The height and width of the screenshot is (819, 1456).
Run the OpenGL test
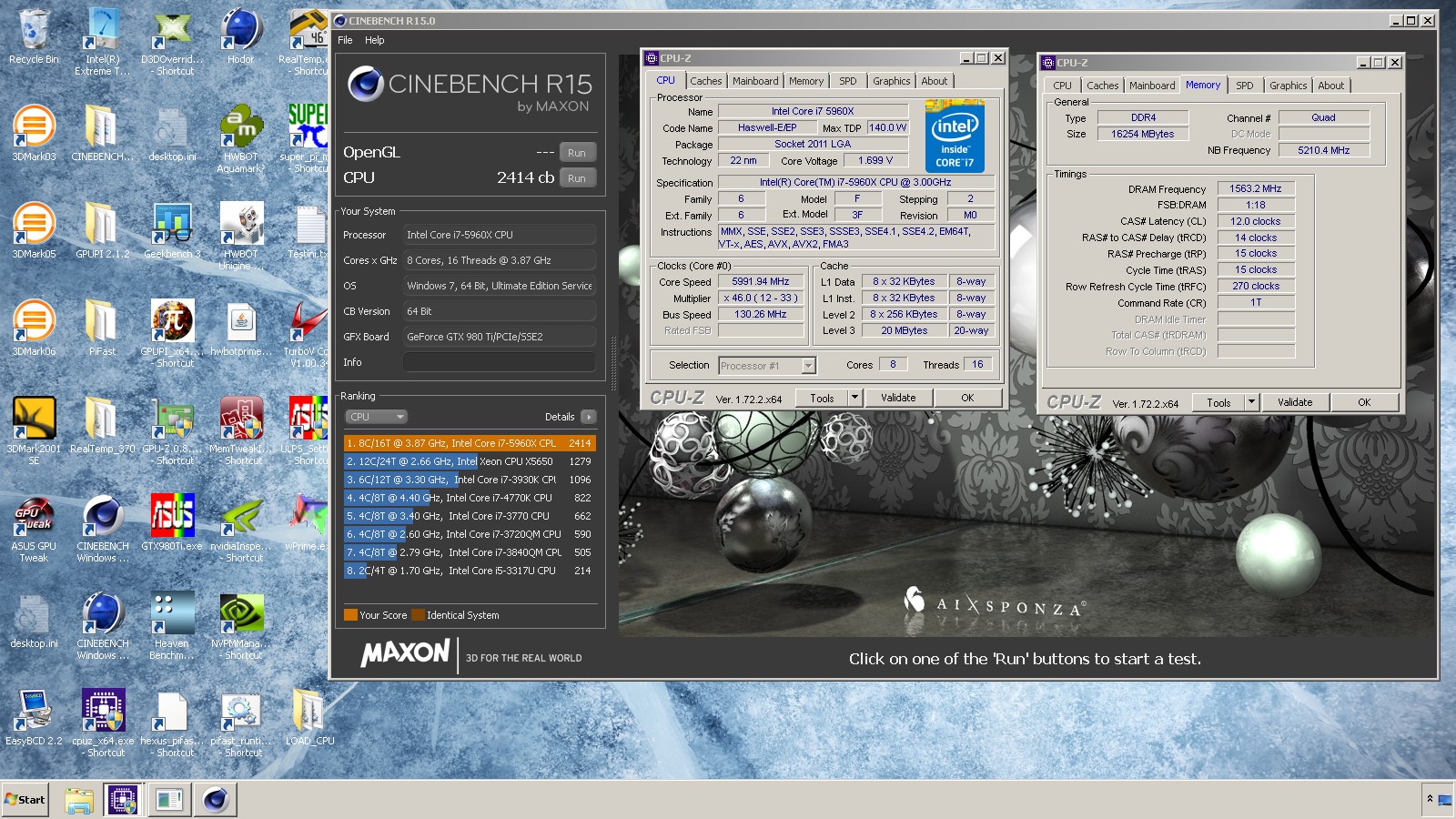coord(577,153)
